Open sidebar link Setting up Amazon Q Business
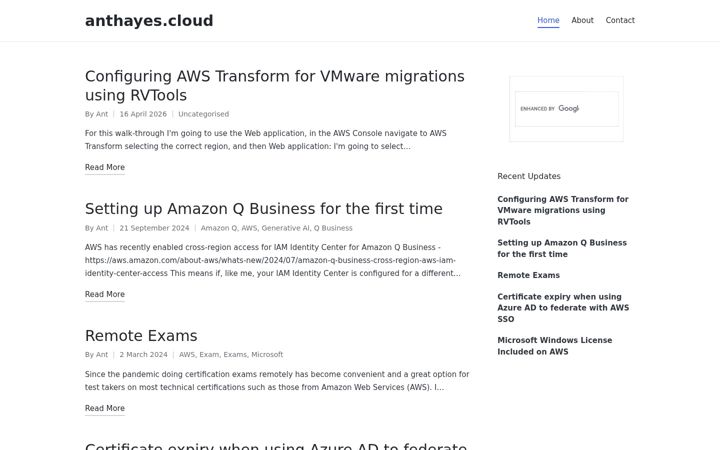This screenshot has height=450, width=720. coord(562,248)
